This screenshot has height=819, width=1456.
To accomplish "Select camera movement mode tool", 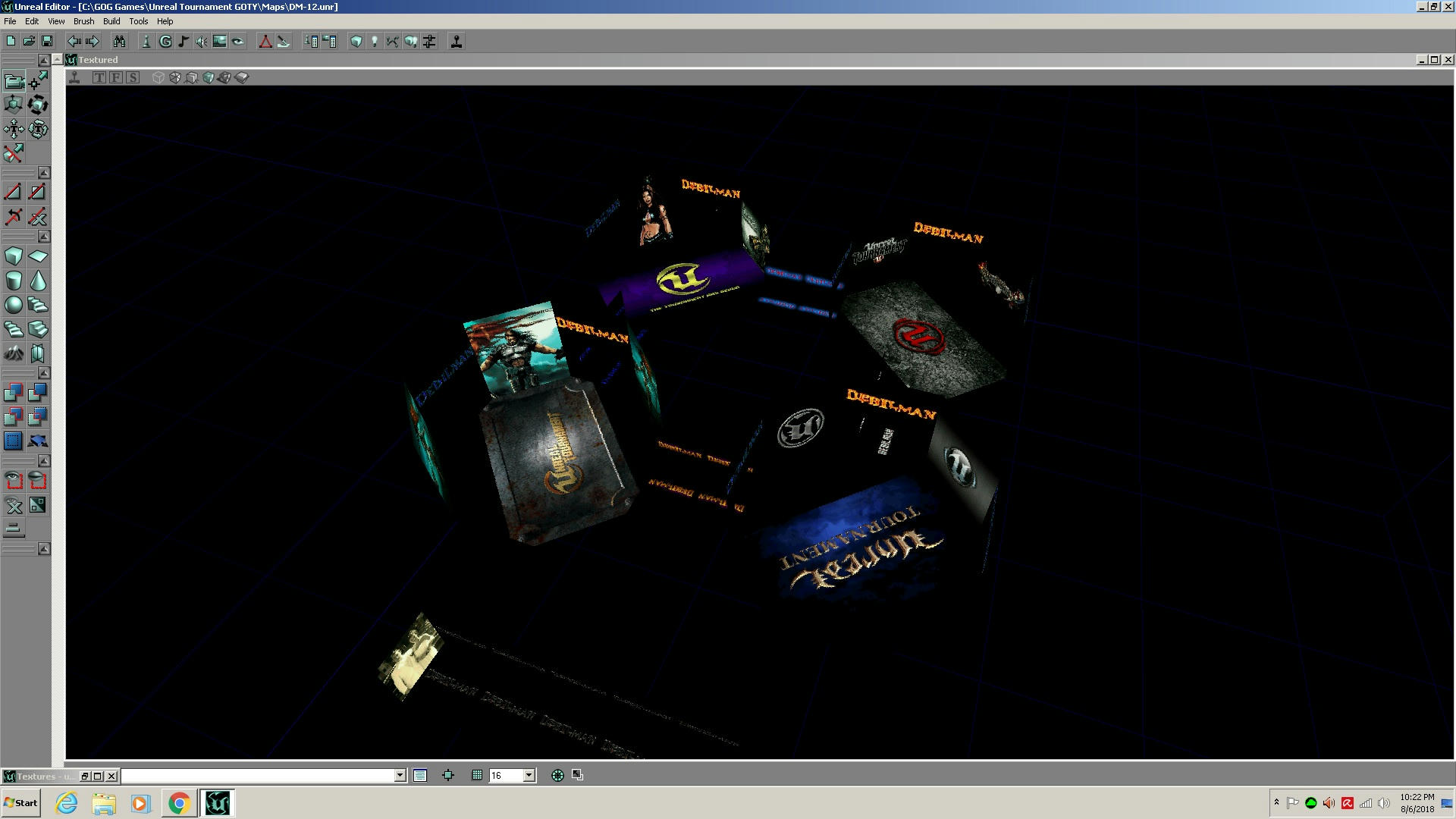I will point(14,80).
